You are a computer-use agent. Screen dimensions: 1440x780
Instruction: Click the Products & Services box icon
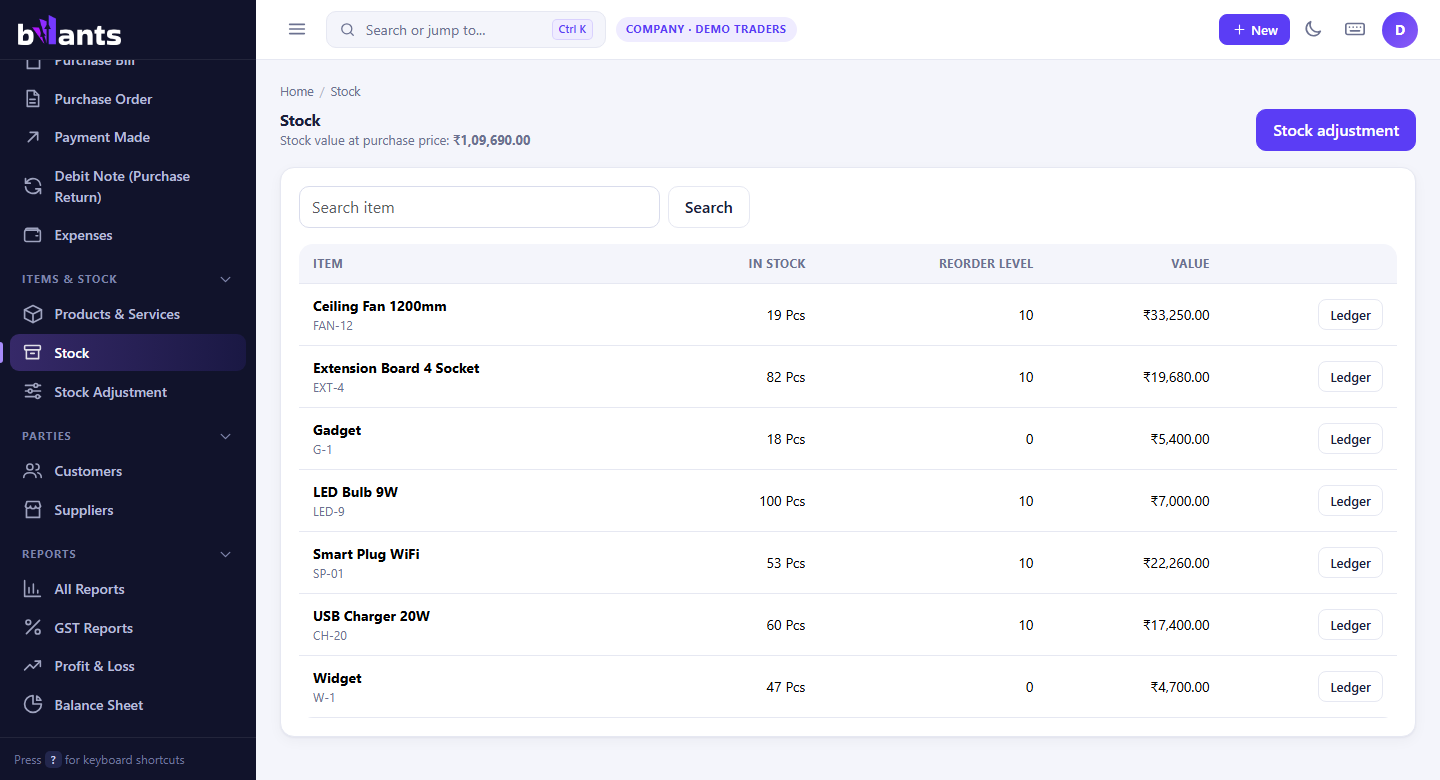(x=33, y=314)
